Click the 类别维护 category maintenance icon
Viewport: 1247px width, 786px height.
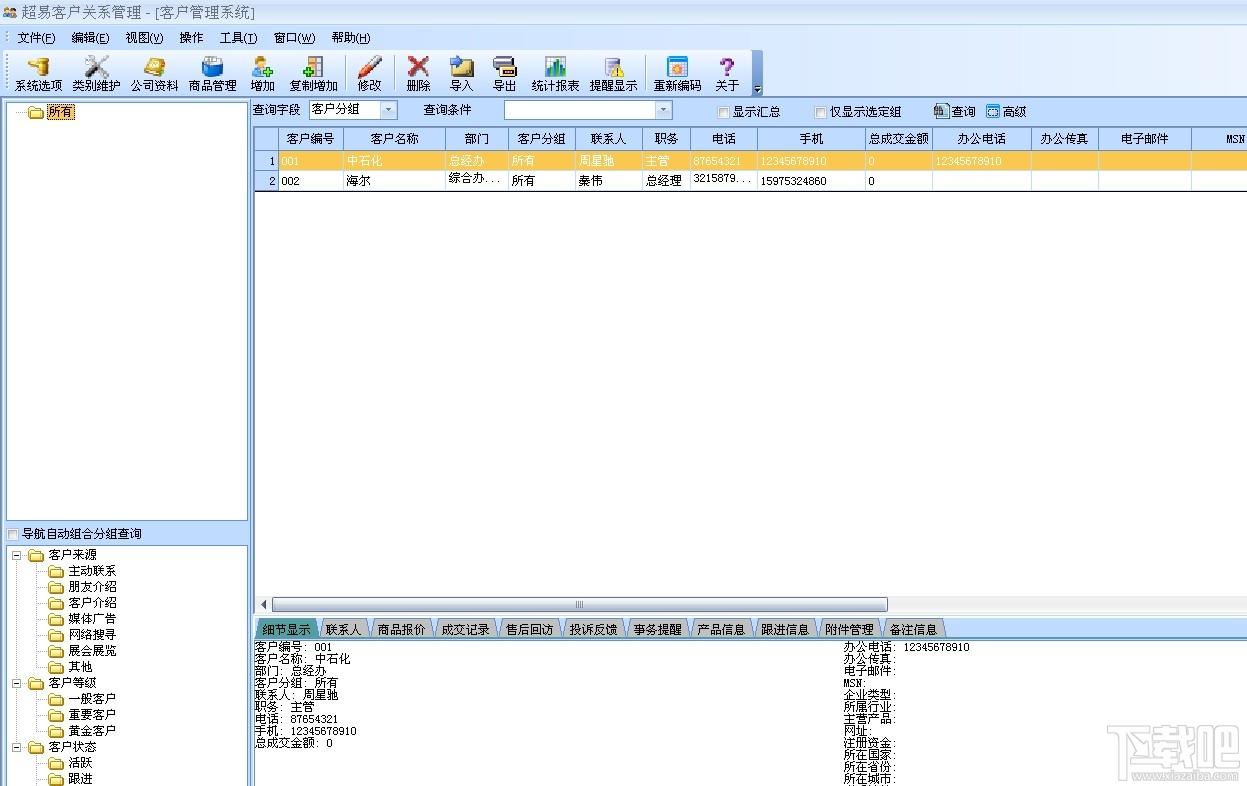point(96,74)
